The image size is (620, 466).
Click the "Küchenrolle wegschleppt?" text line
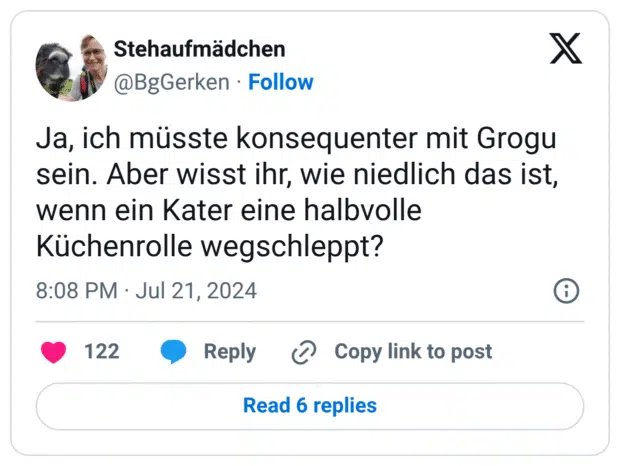click(209, 247)
